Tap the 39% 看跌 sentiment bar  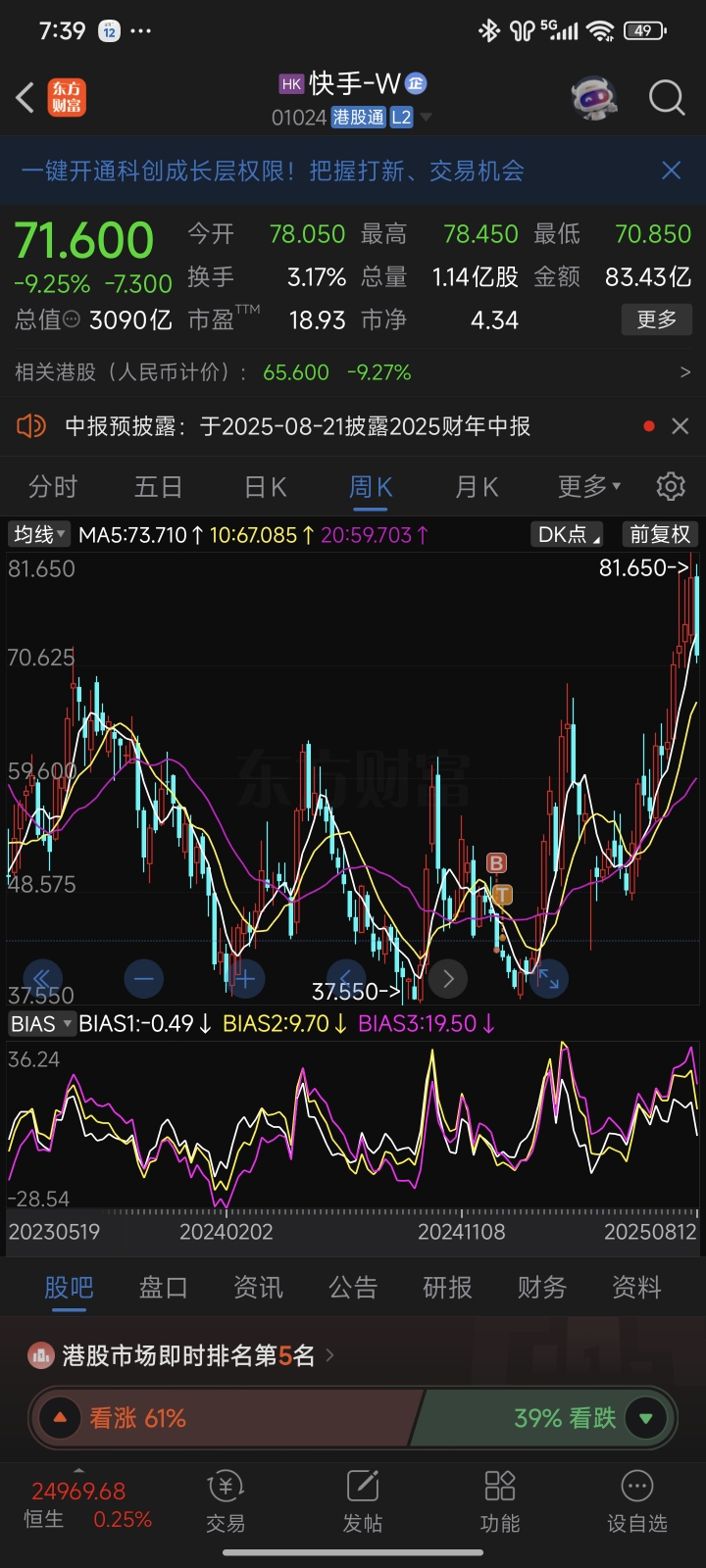click(541, 1418)
